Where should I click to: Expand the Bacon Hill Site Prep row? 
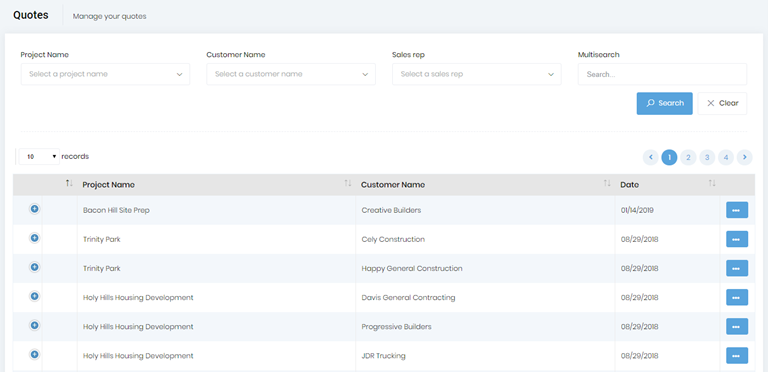click(x=34, y=209)
